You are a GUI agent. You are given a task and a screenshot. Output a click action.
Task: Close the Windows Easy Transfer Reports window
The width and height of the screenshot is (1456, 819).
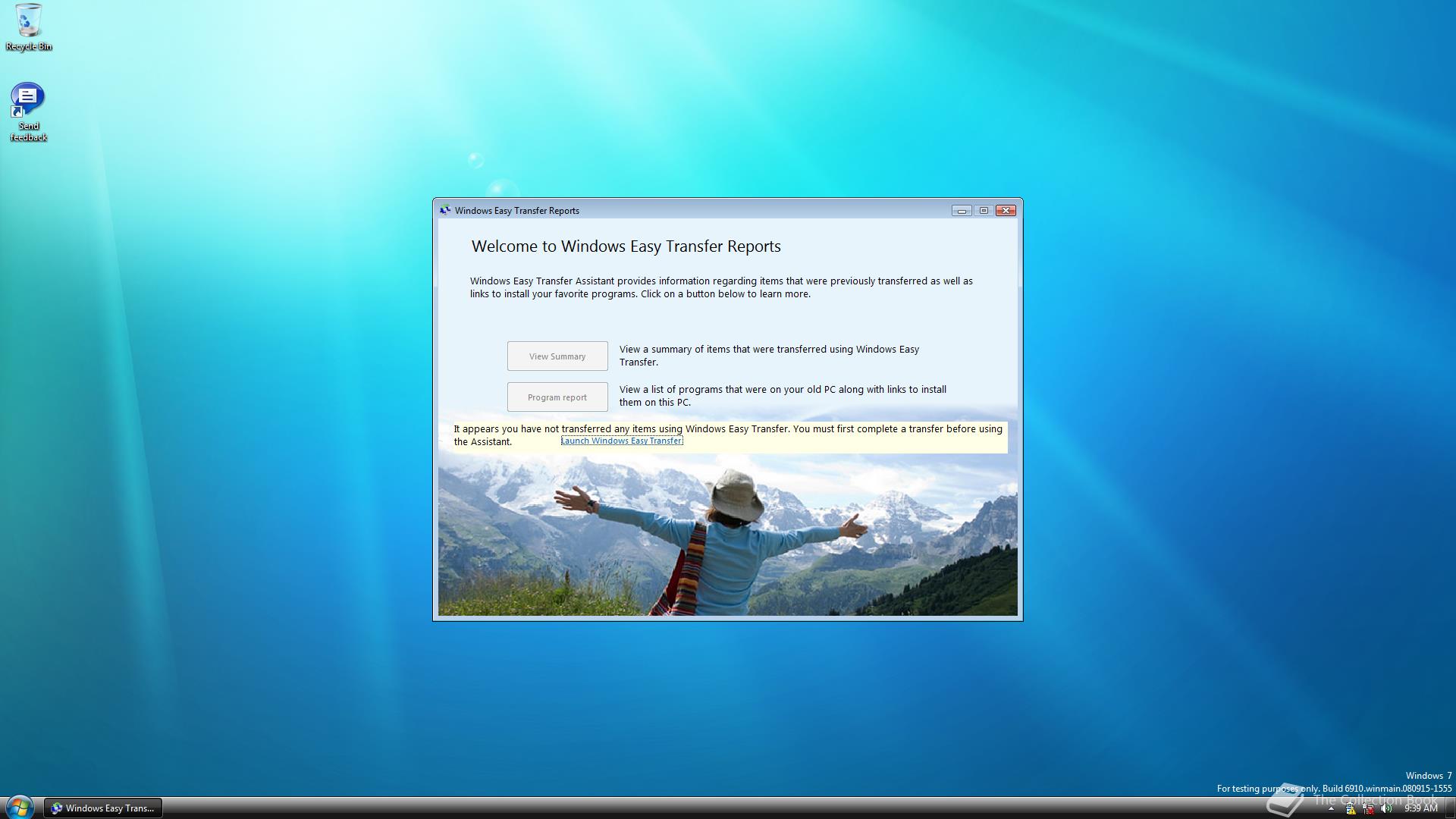tap(1006, 211)
